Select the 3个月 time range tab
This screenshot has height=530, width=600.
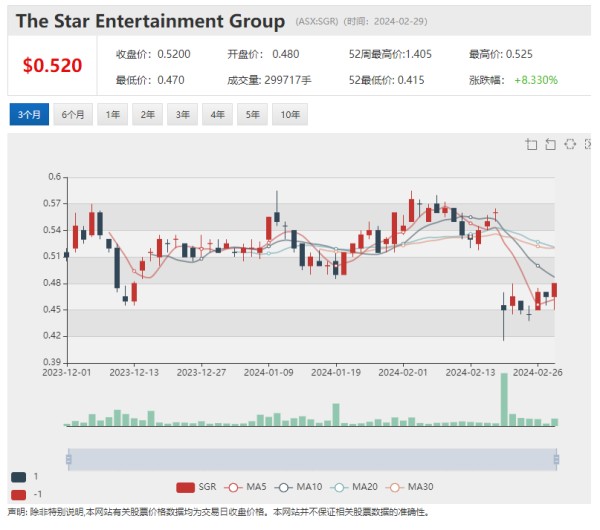tap(29, 114)
